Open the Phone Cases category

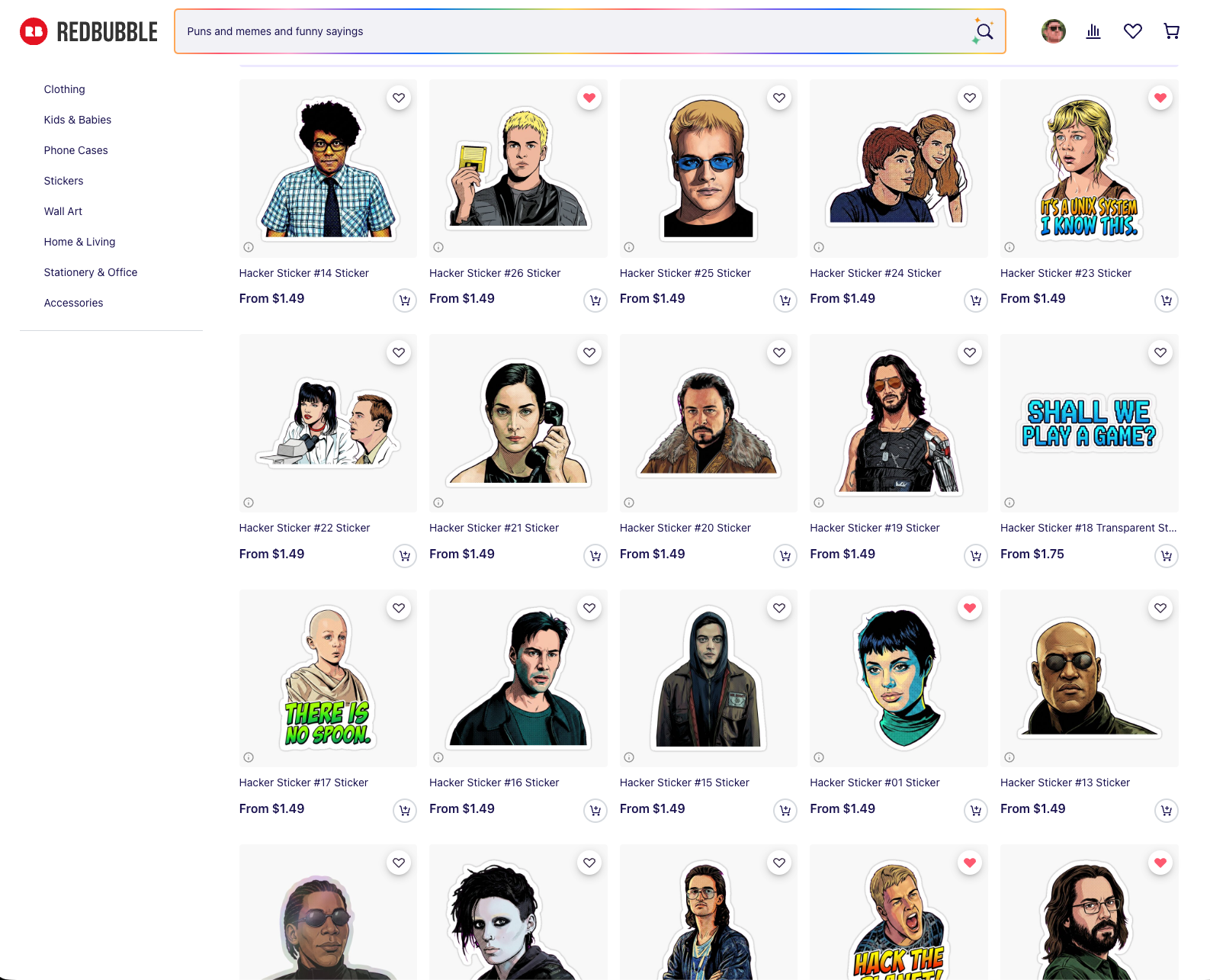pyautogui.click(x=76, y=150)
